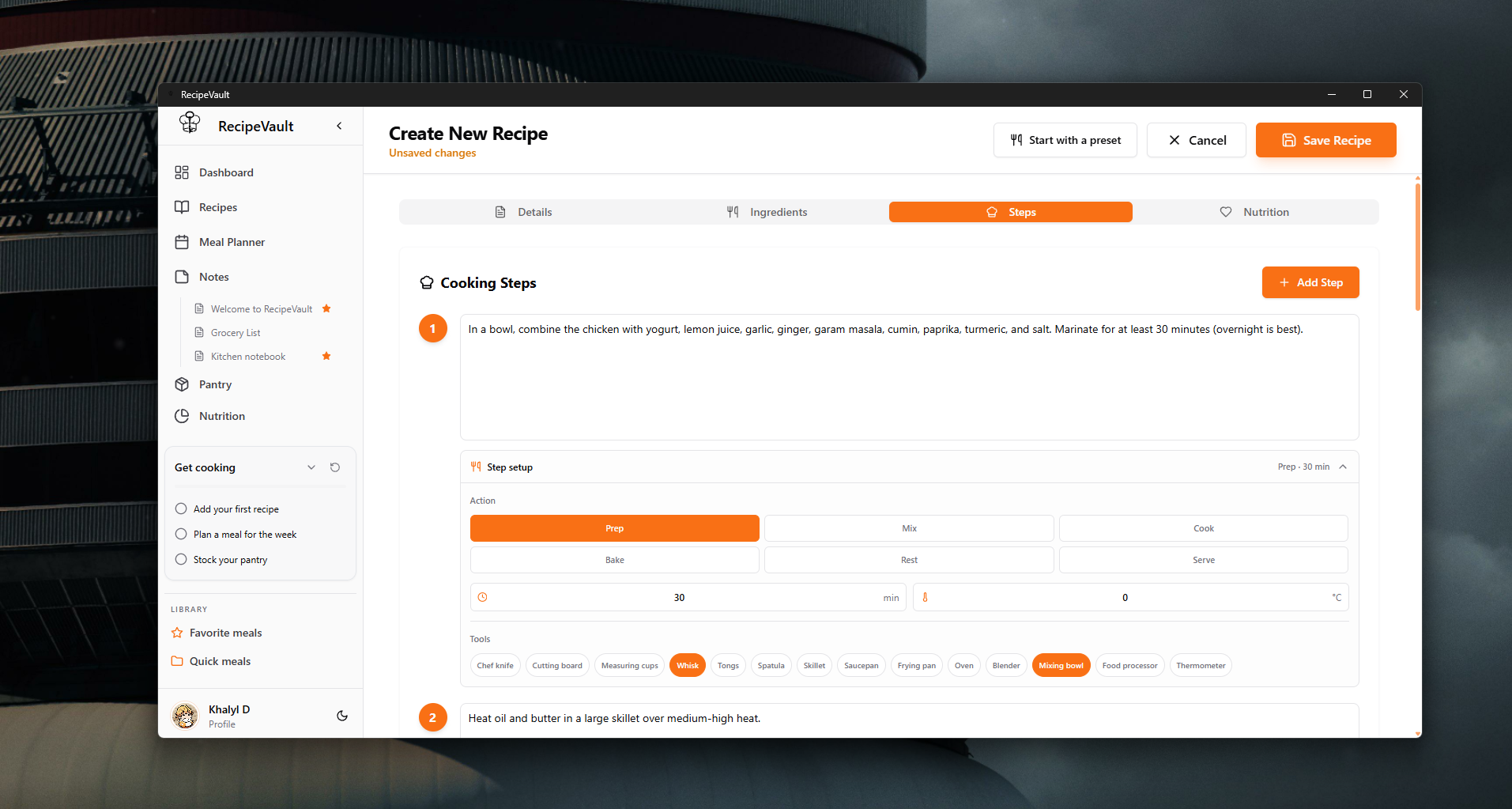This screenshot has width=1512, height=809.
Task: Select the Prep action
Action: (x=614, y=528)
